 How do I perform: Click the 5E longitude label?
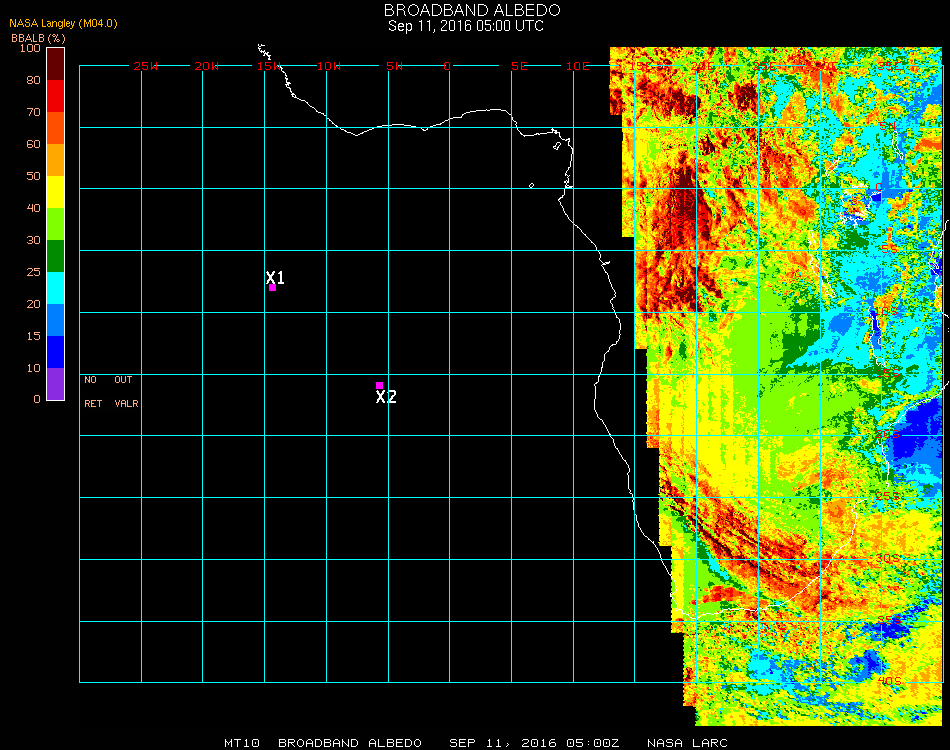click(x=519, y=66)
